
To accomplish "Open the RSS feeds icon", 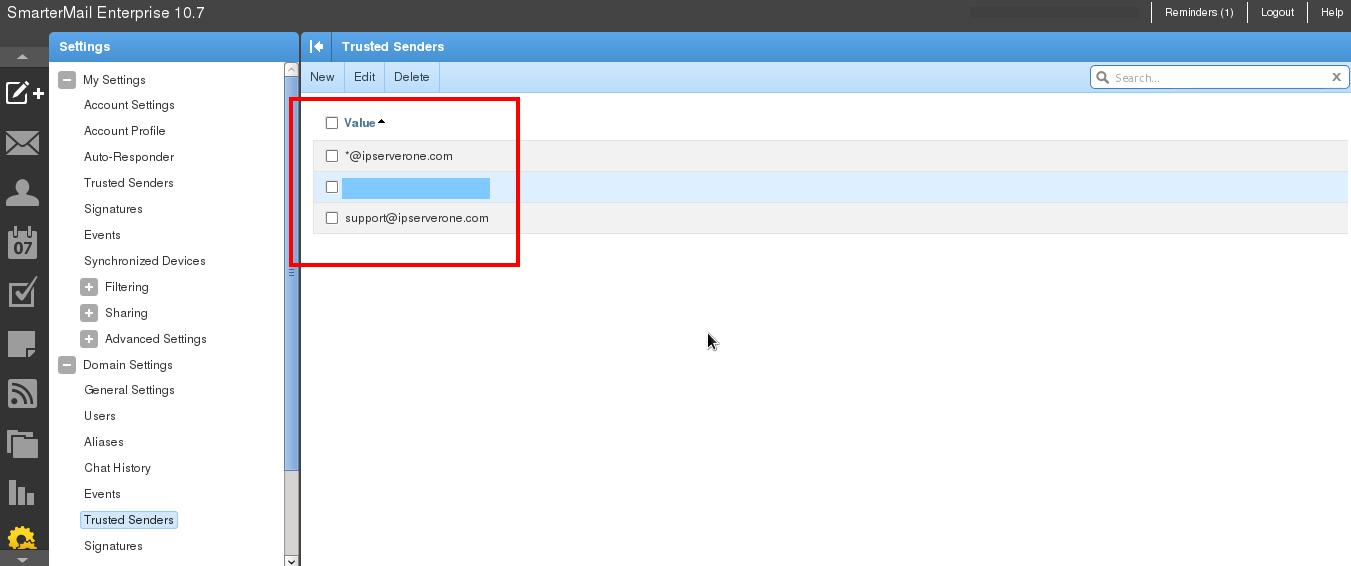I will tap(22, 394).
